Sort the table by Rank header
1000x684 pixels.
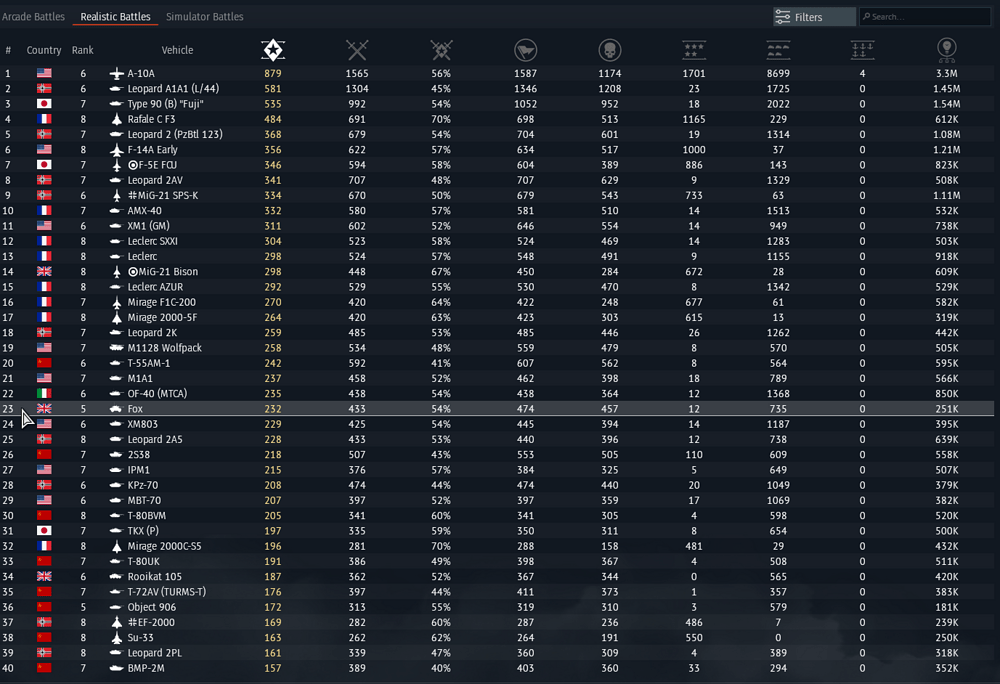click(x=83, y=50)
